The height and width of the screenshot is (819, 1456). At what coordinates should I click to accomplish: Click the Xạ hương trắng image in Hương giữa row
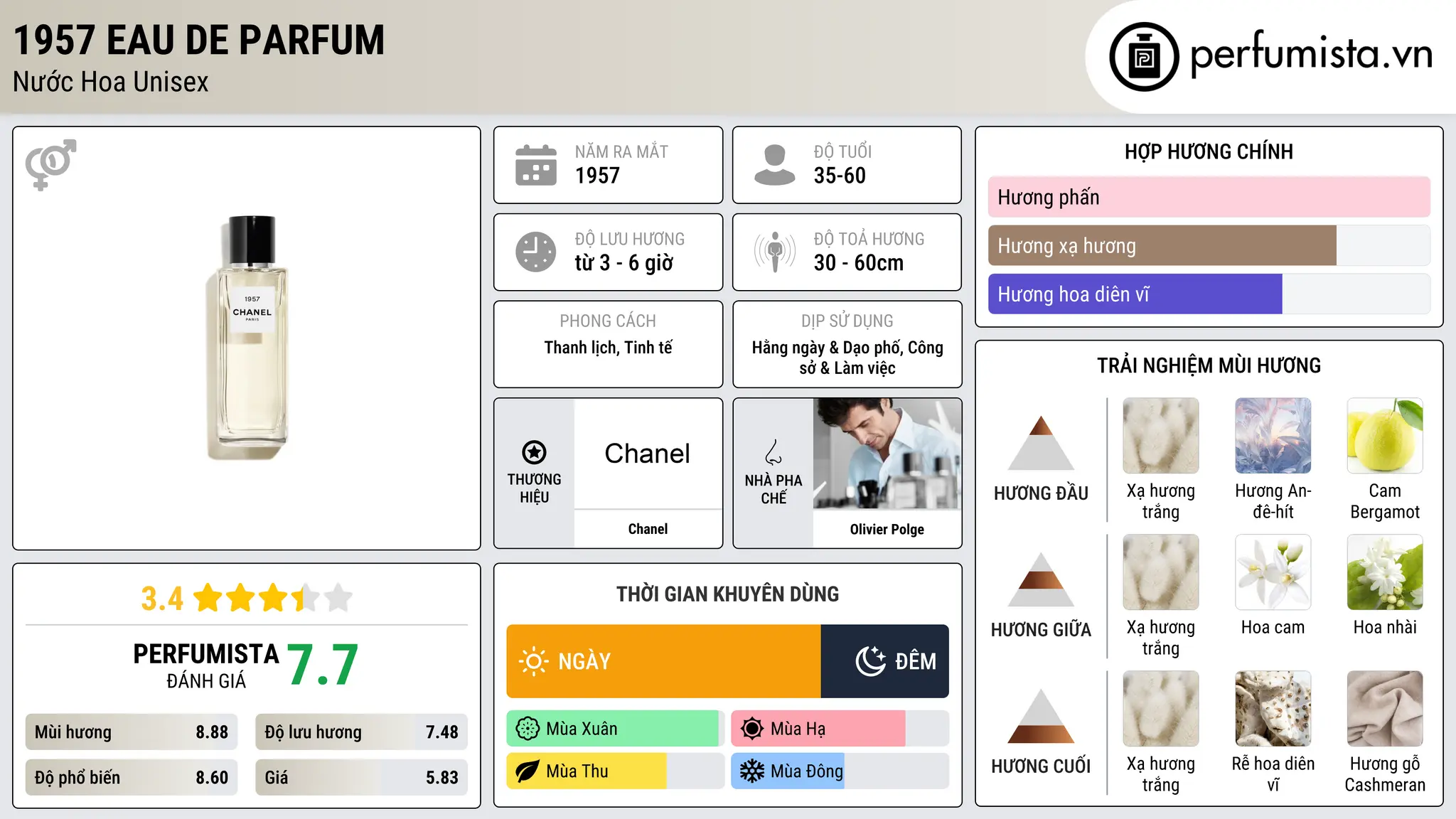pyautogui.click(x=1161, y=572)
